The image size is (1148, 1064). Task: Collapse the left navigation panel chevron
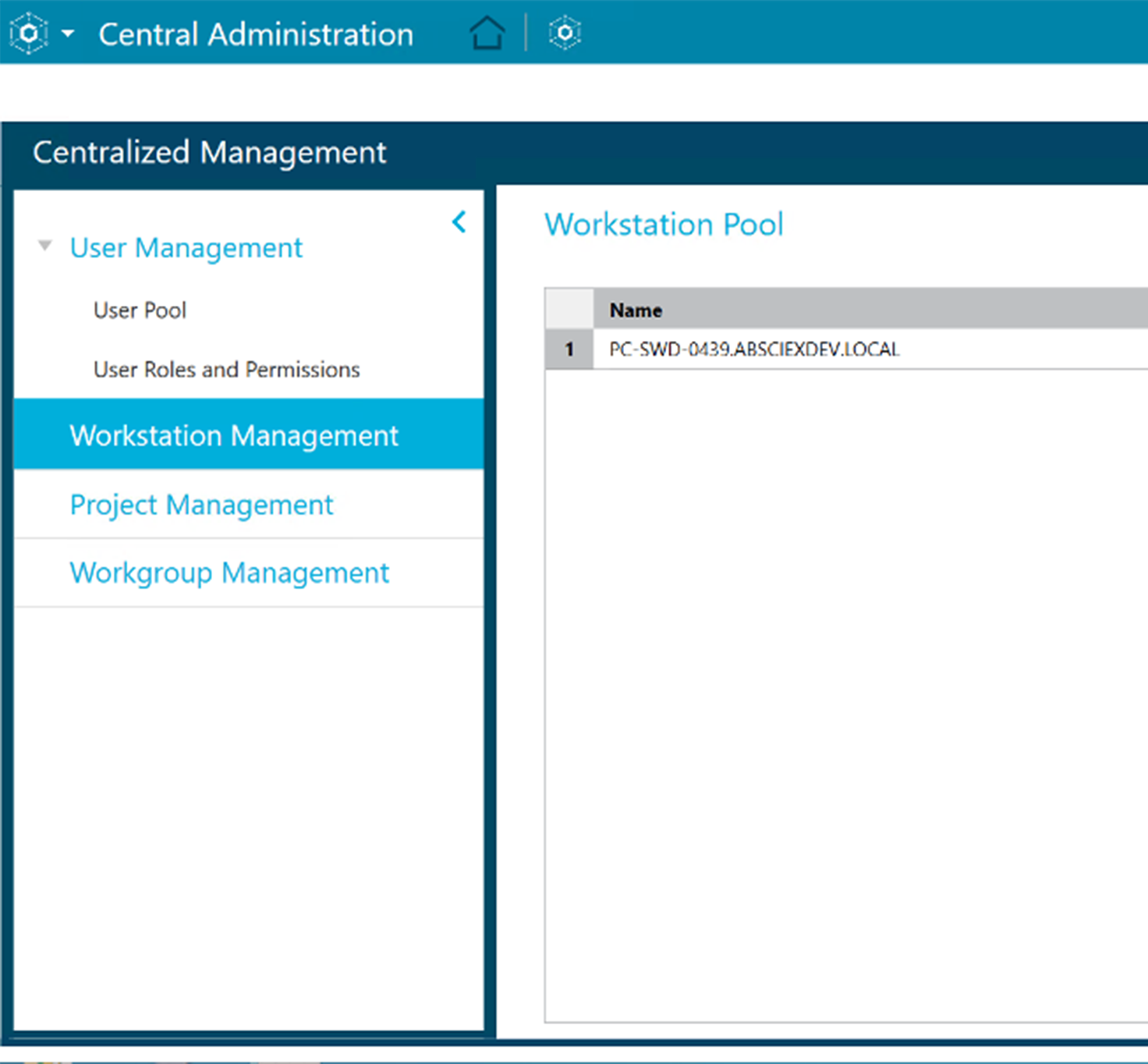click(x=459, y=222)
